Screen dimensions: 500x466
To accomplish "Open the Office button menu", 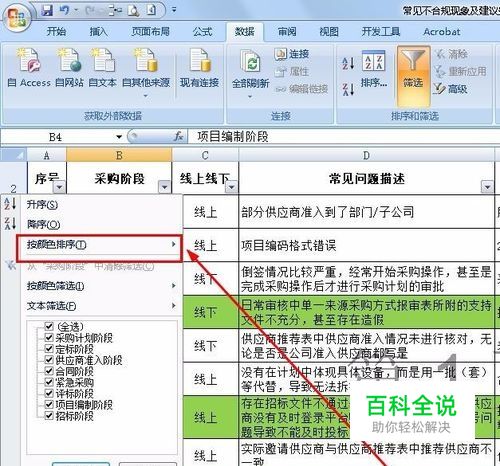I will tap(17, 18).
